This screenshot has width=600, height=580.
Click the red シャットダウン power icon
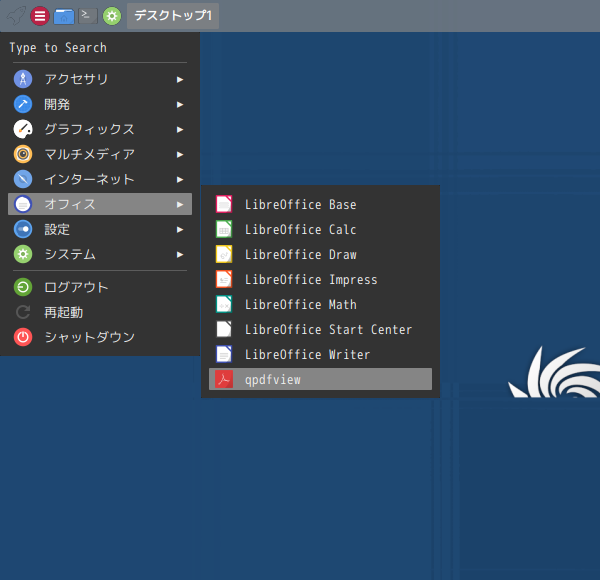tap(23, 337)
